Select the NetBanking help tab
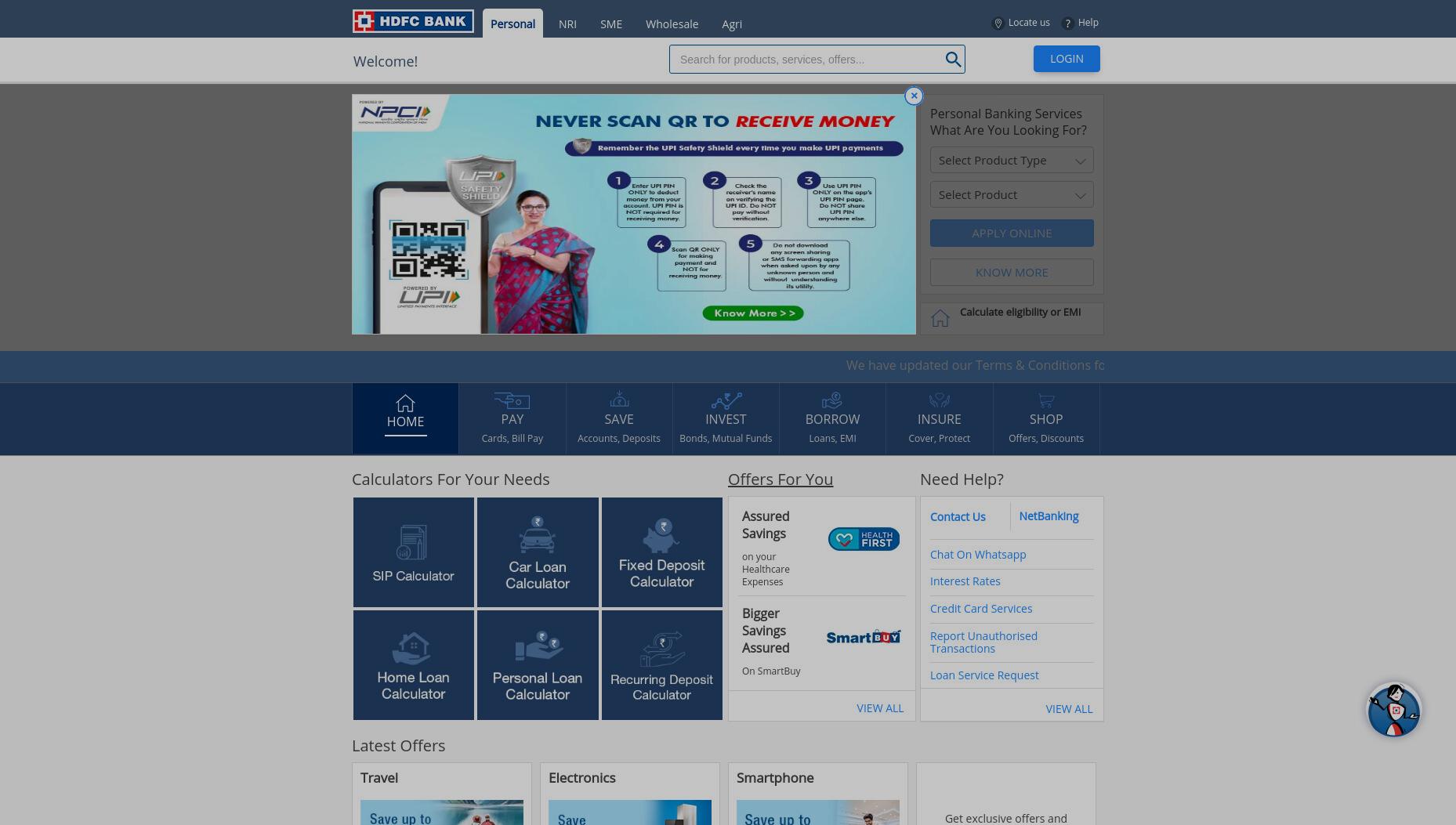Screen dimensions: 1456x825 tap(1049, 516)
